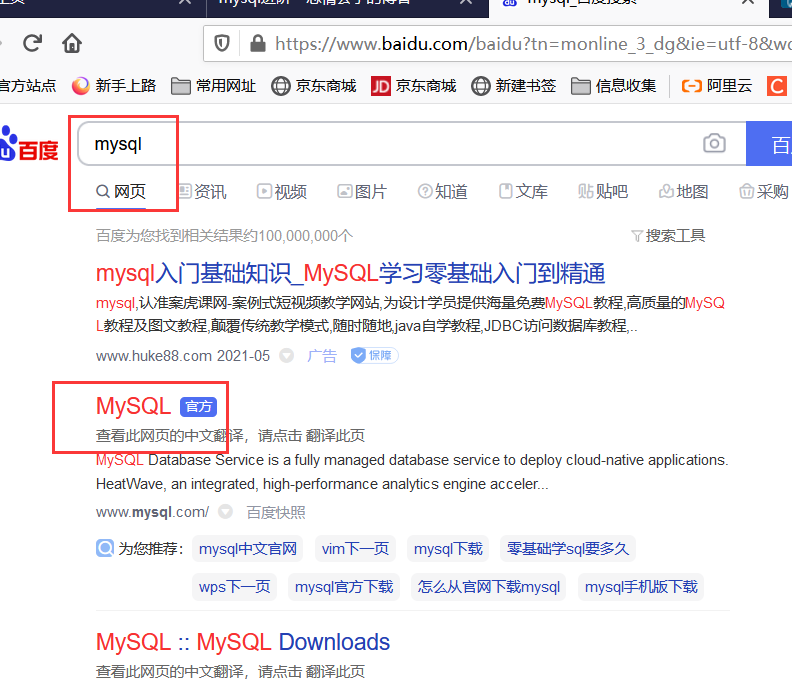This screenshot has width=792, height=679.
Task: Open 搜索工具 filter options
Action: (668, 236)
